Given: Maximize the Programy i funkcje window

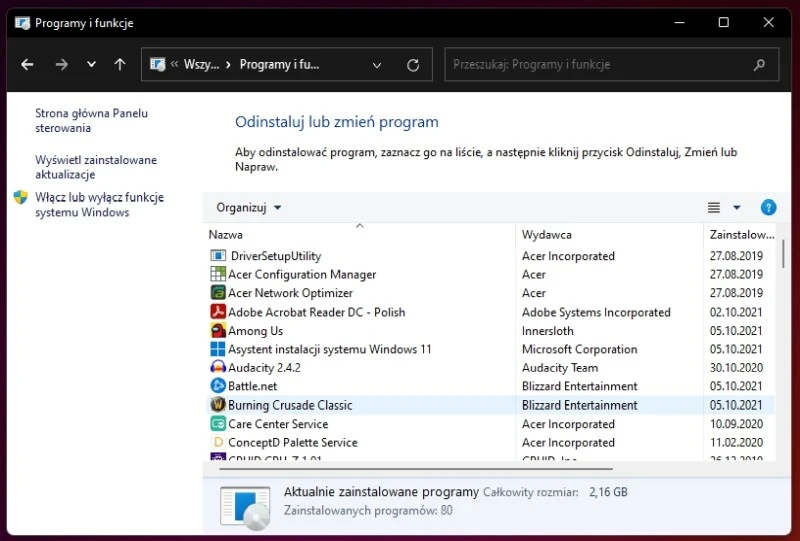Looking at the screenshot, I should pyautogui.click(x=723, y=22).
